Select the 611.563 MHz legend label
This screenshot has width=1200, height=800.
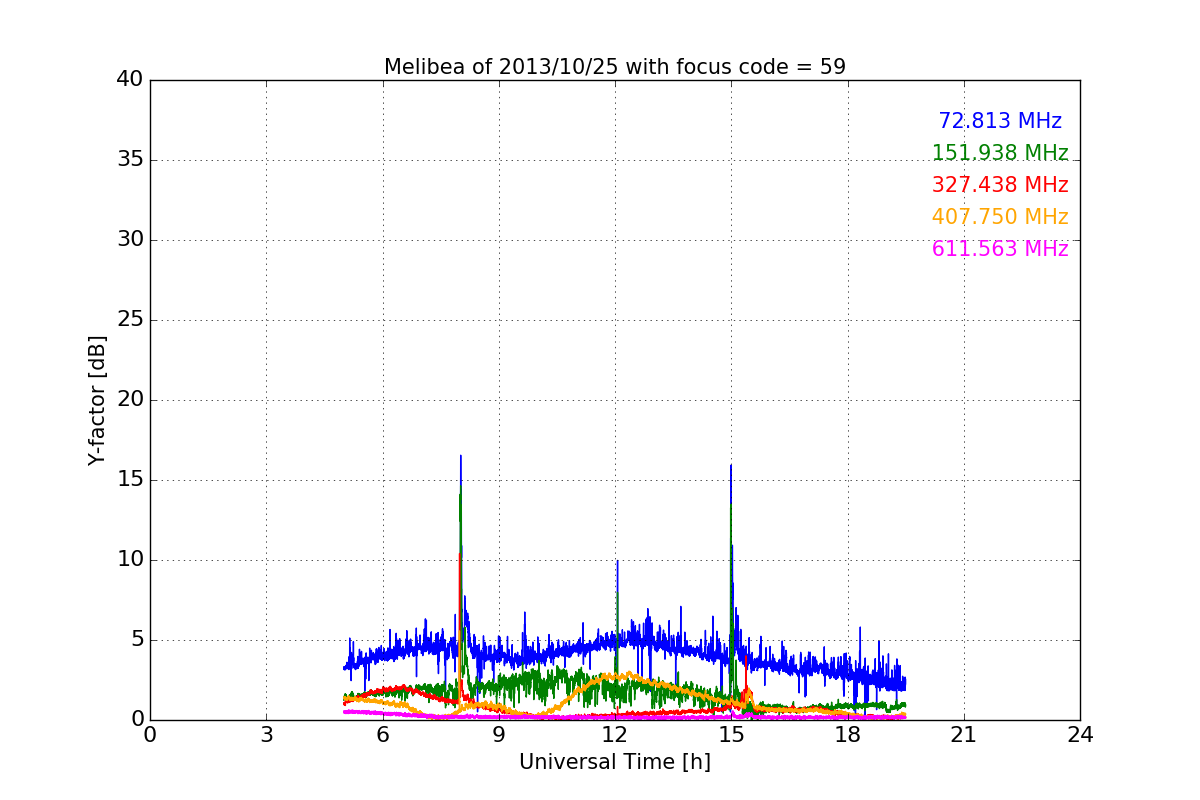[x=1000, y=249]
